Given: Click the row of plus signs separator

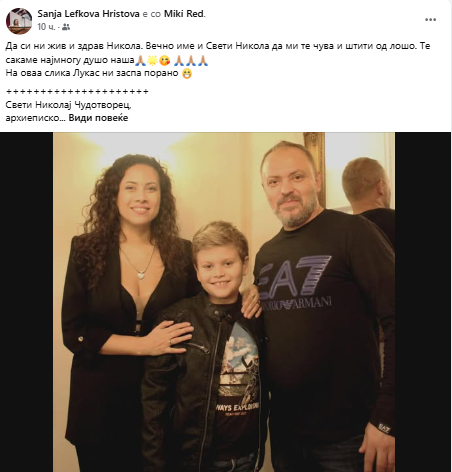Looking at the screenshot, I should click(77, 91).
